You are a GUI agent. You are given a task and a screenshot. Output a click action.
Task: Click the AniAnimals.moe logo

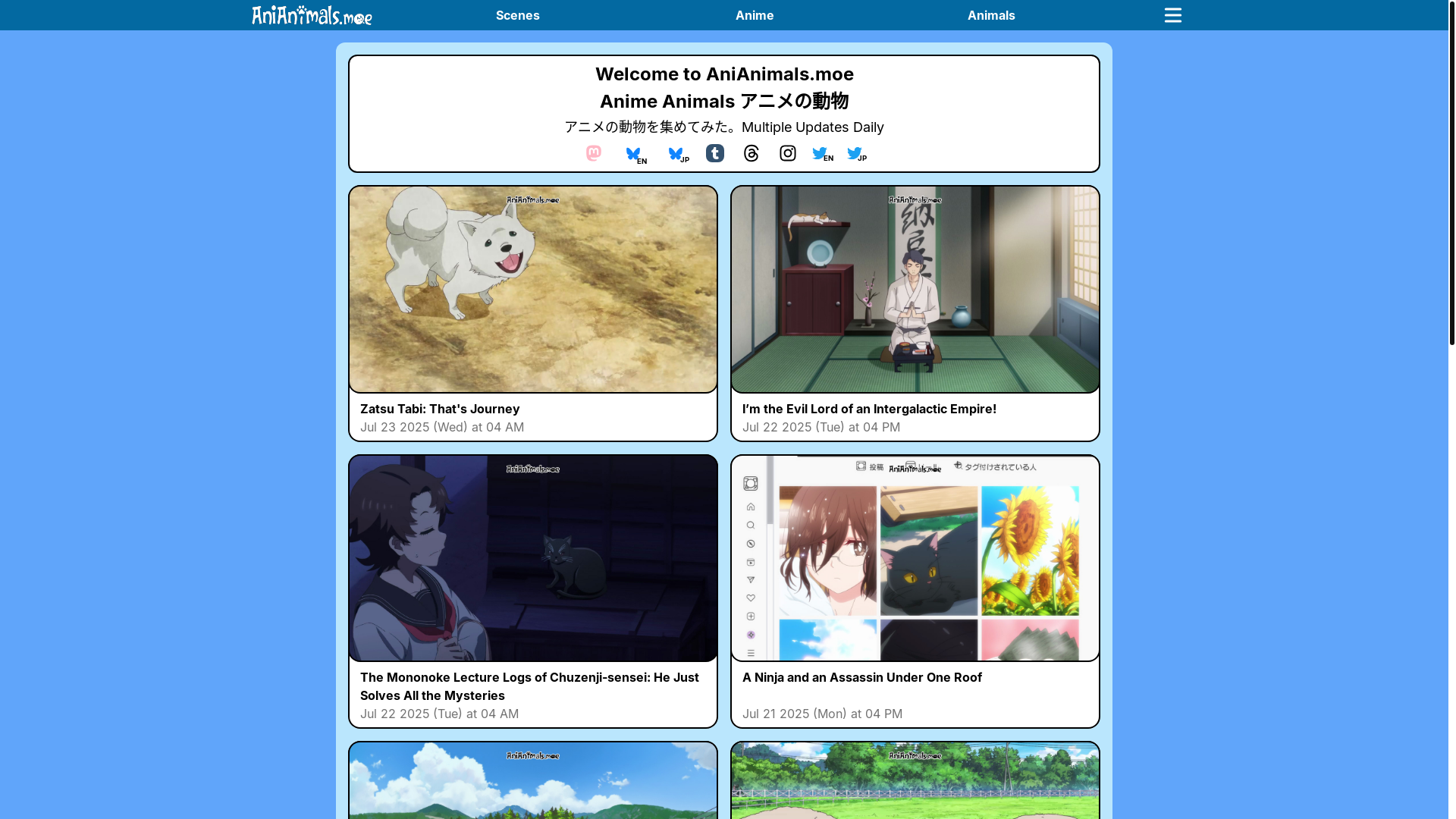point(312,15)
